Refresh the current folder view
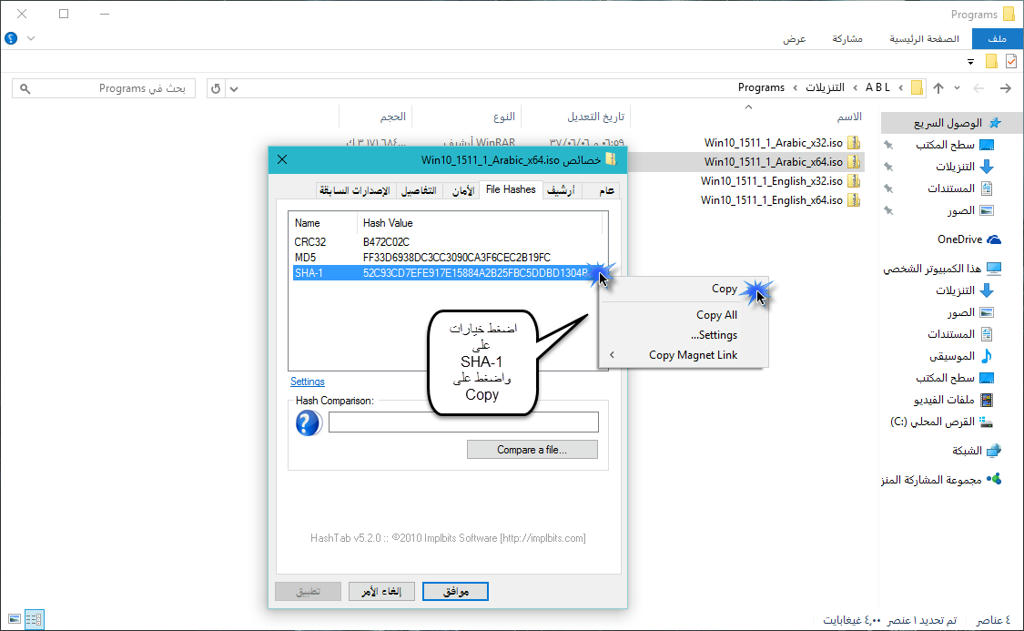1024x631 pixels. (x=216, y=88)
